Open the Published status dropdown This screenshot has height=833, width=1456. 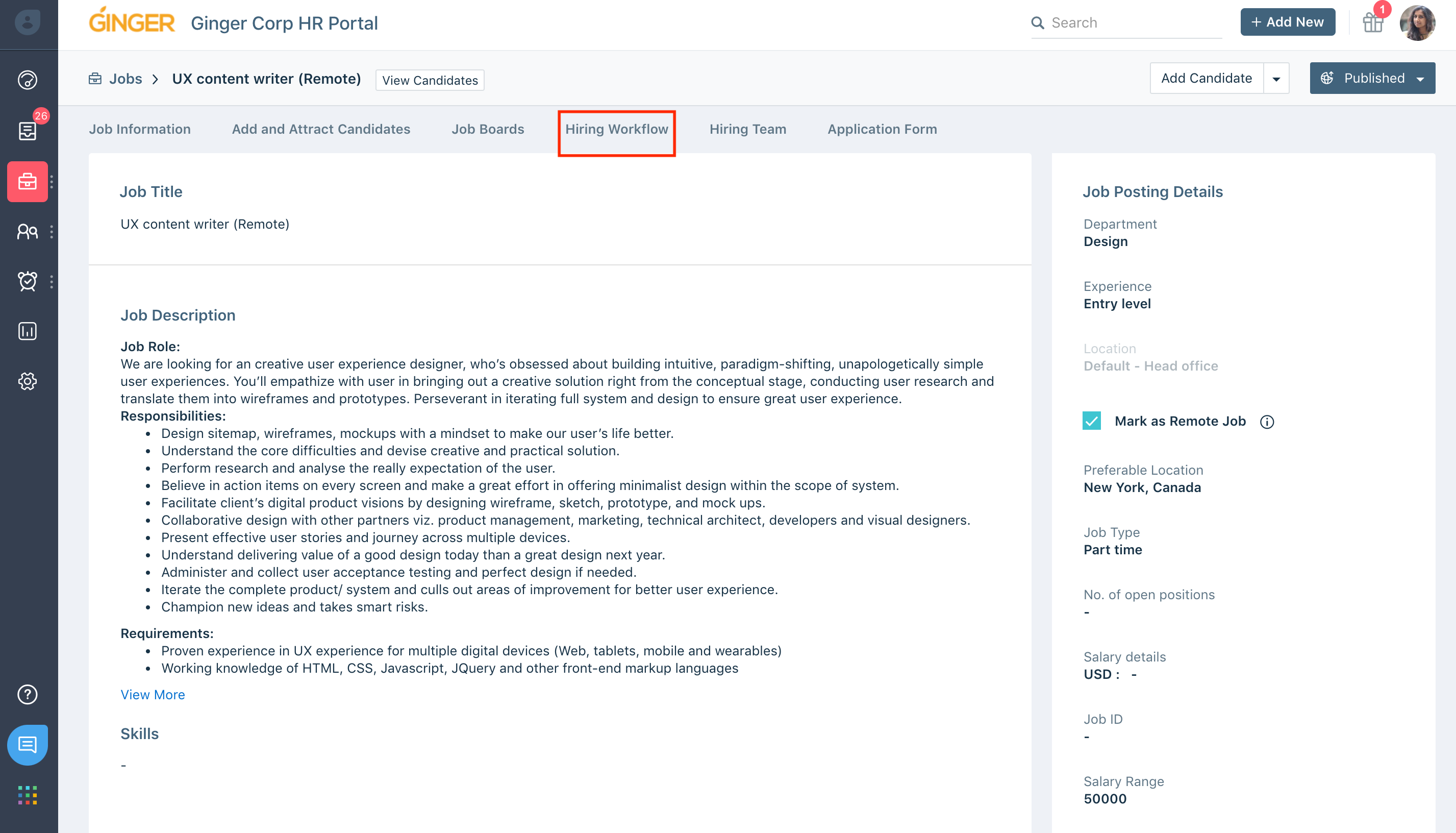pyautogui.click(x=1372, y=79)
